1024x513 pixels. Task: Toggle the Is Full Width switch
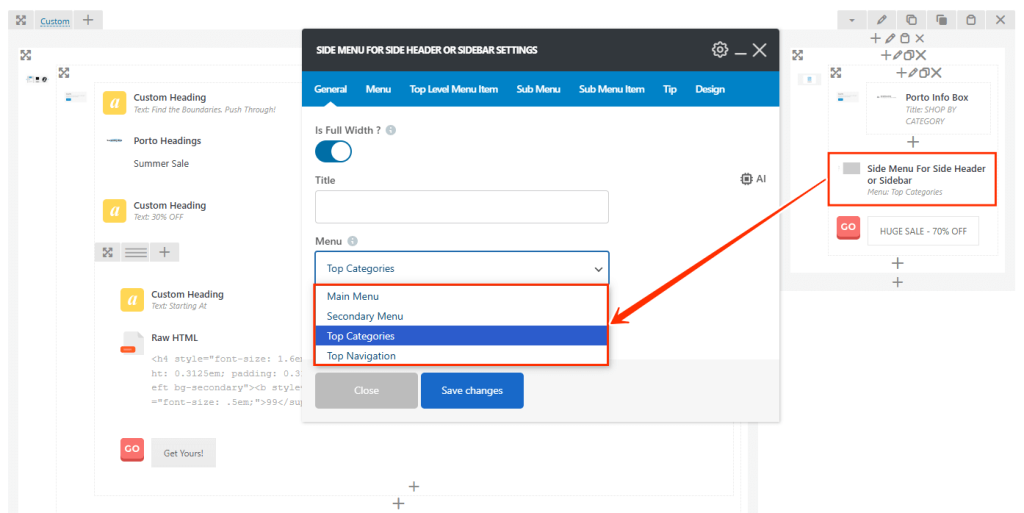[333, 151]
